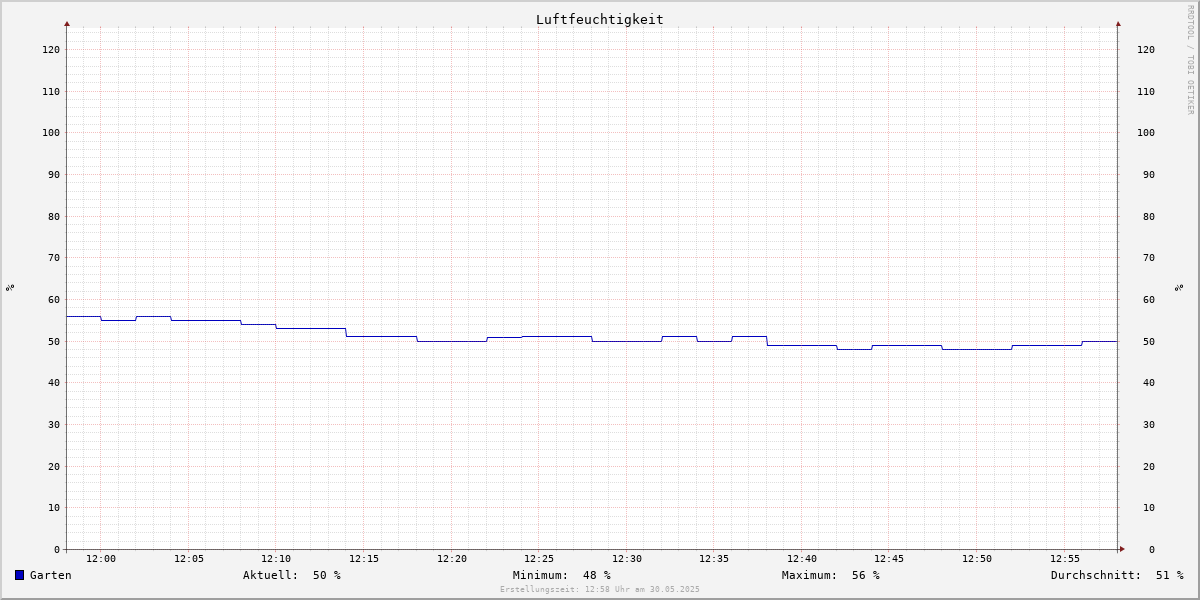Click the 110 label on right y-axis
The width and height of the screenshot is (1200, 600).
(x=1146, y=91)
